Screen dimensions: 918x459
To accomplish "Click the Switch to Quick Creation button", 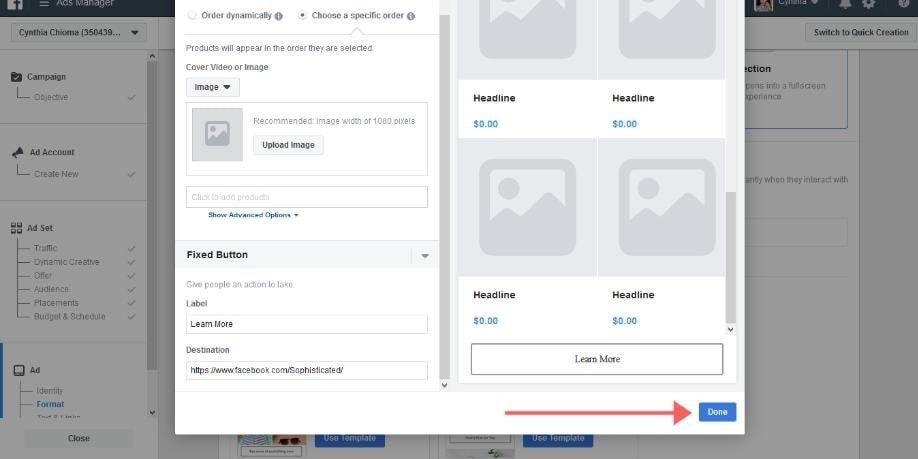I will pos(861,32).
